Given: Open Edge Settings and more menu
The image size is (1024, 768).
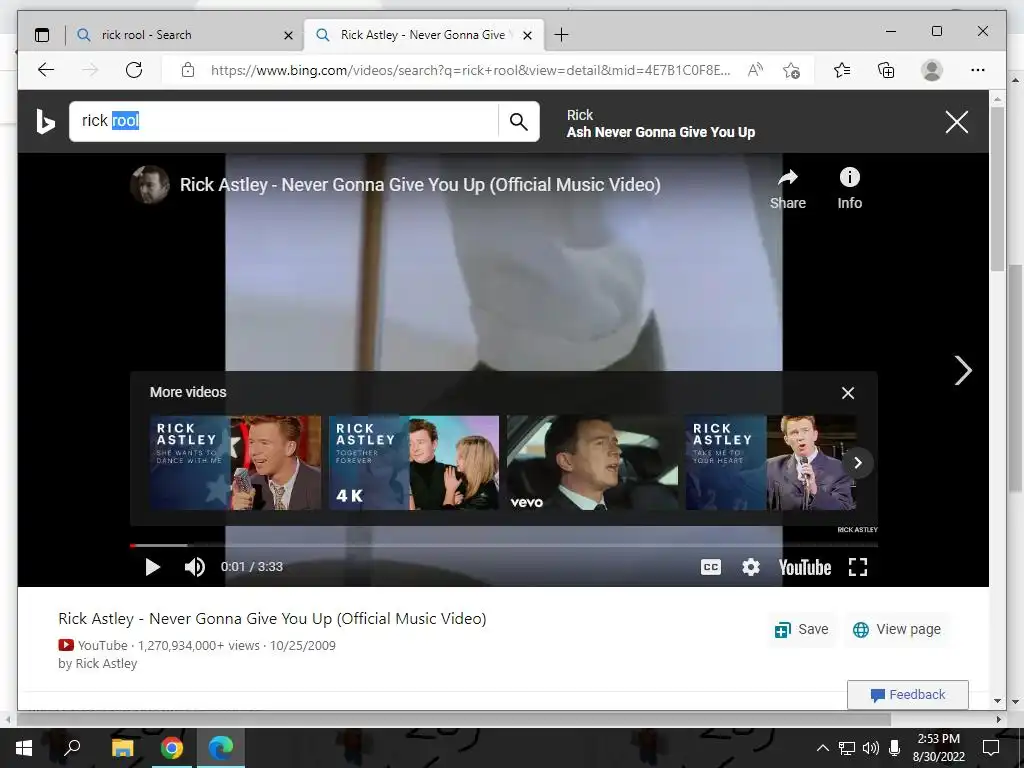Looking at the screenshot, I should (978, 70).
